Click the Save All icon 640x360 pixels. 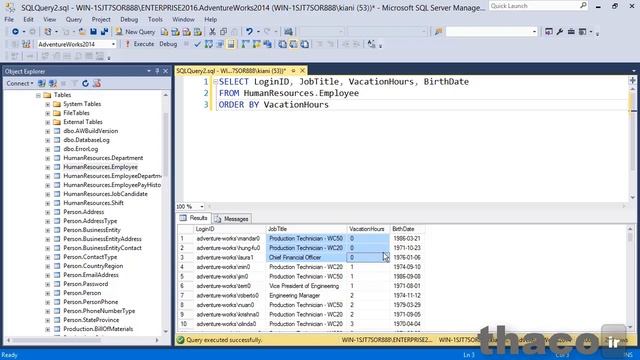pos(104,31)
